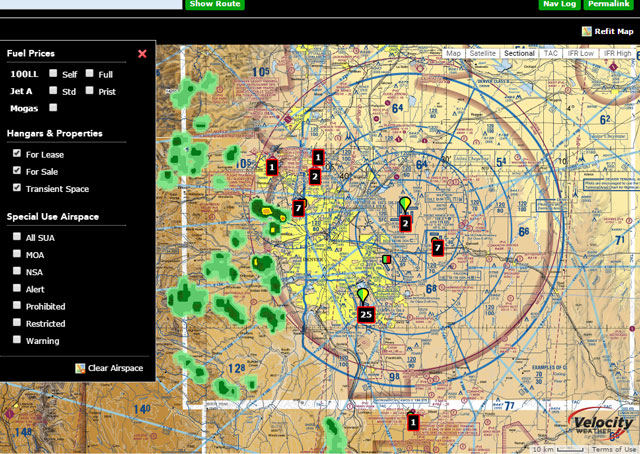Click marker 1 right of 105 elevation label

[x=272, y=167]
